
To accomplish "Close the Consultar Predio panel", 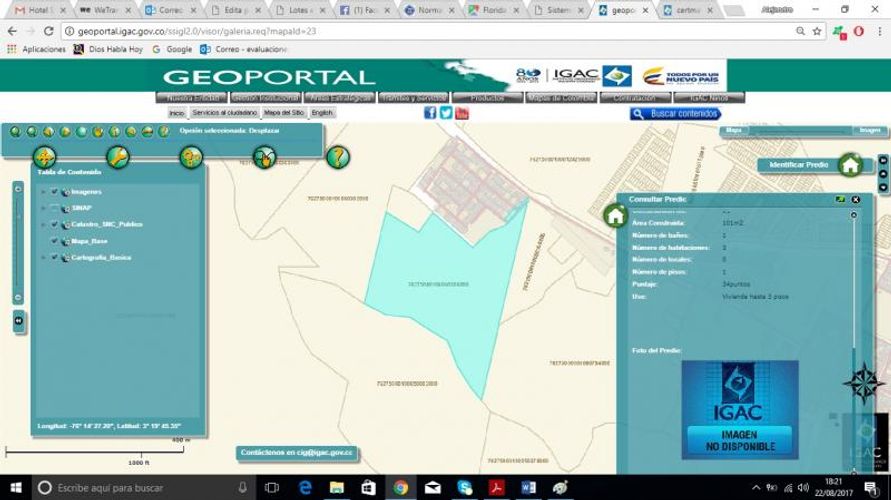I will point(856,199).
